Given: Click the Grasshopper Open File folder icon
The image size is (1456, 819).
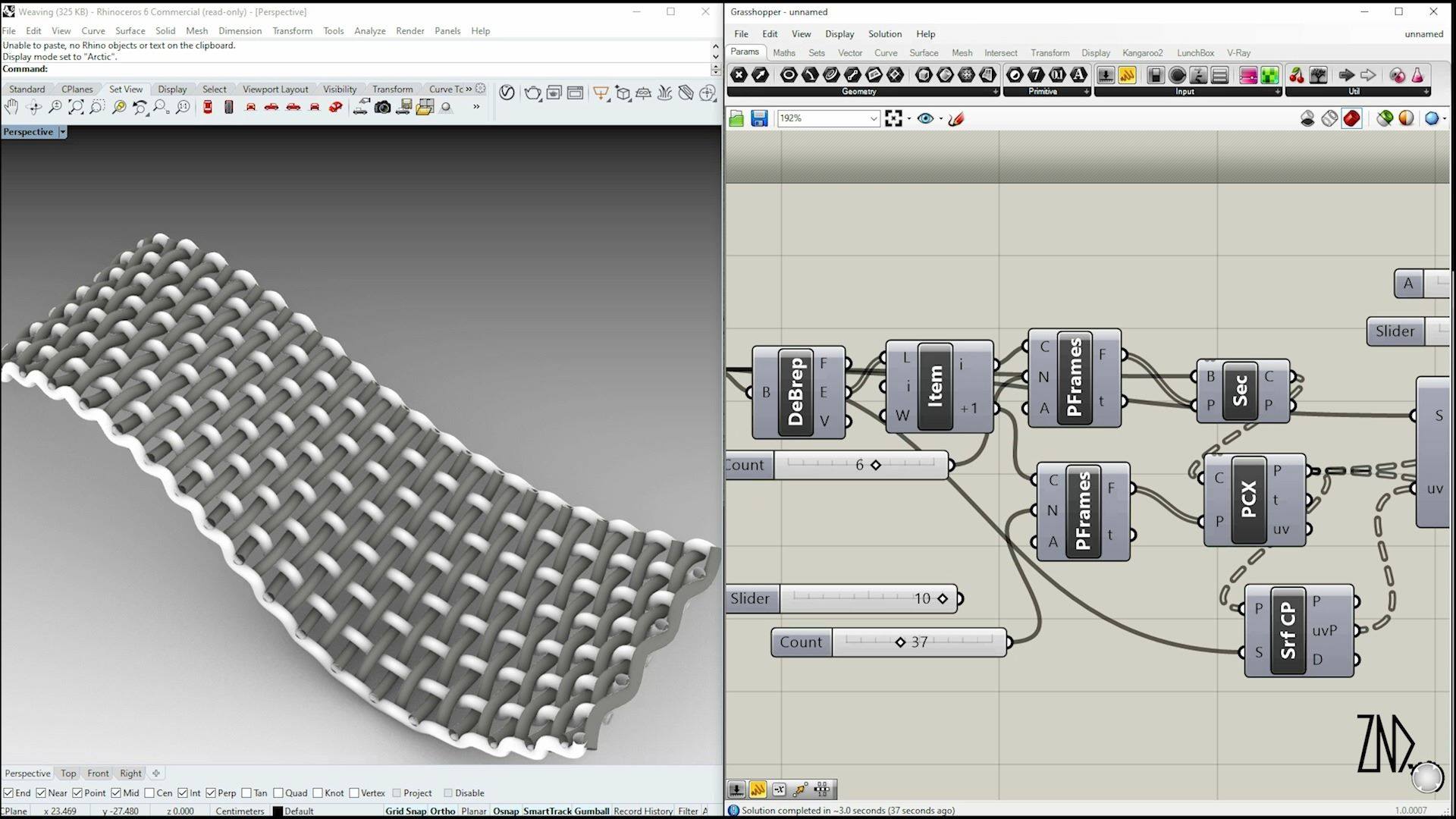Looking at the screenshot, I should tap(736, 118).
